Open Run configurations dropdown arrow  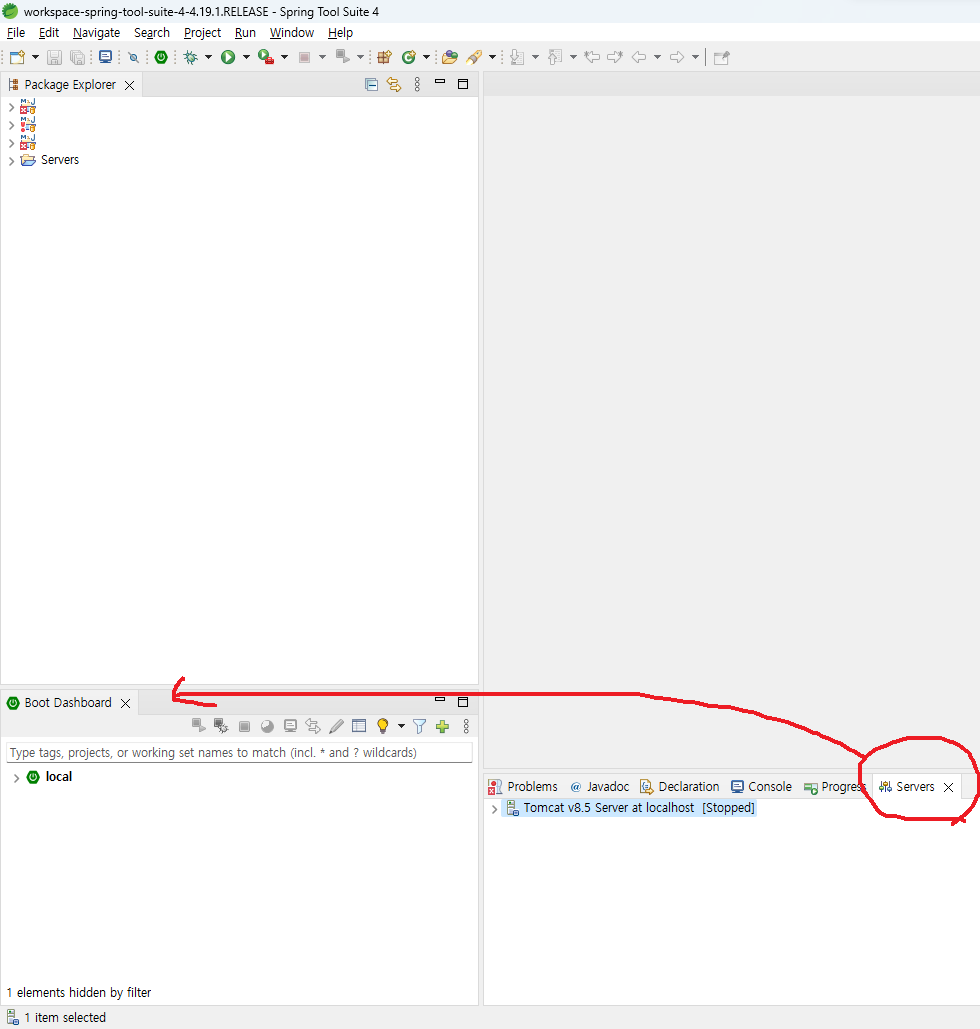coord(246,57)
